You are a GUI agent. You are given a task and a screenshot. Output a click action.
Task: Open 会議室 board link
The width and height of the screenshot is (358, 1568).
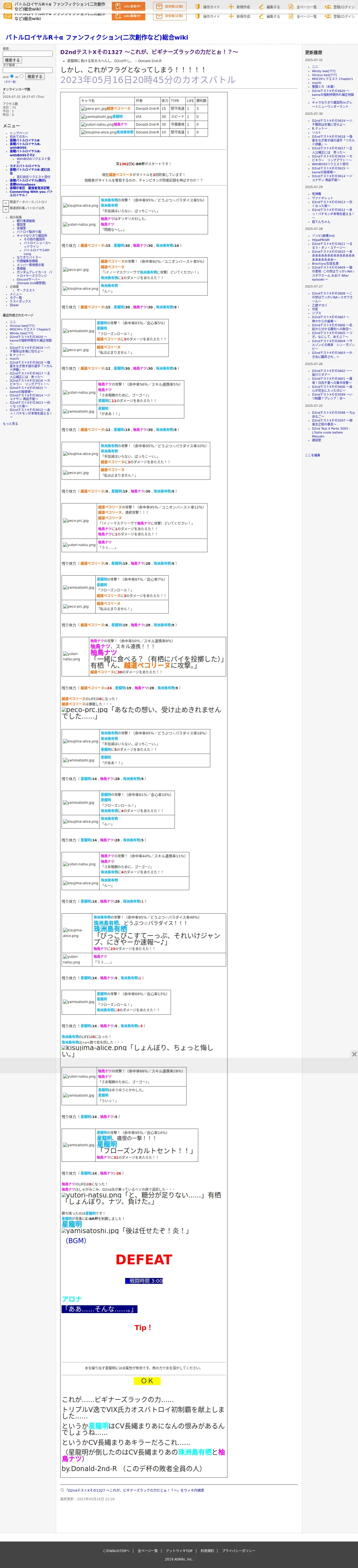coord(21,228)
